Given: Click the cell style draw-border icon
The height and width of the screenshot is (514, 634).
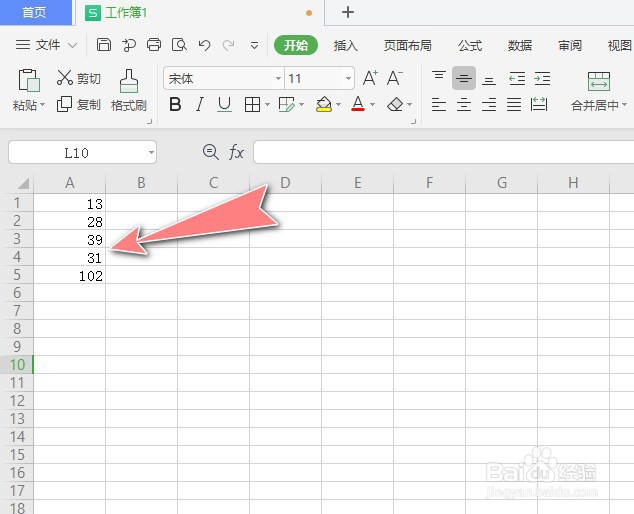Looking at the screenshot, I should (287, 105).
